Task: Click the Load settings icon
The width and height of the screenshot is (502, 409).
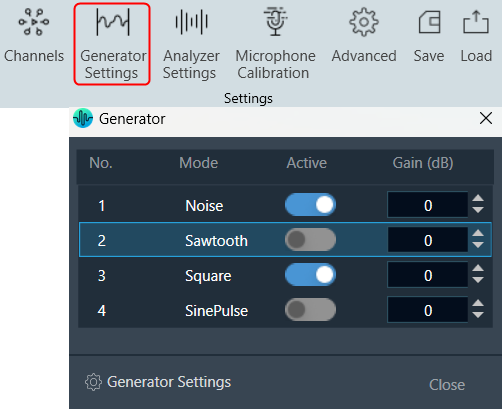Action: pos(476,22)
